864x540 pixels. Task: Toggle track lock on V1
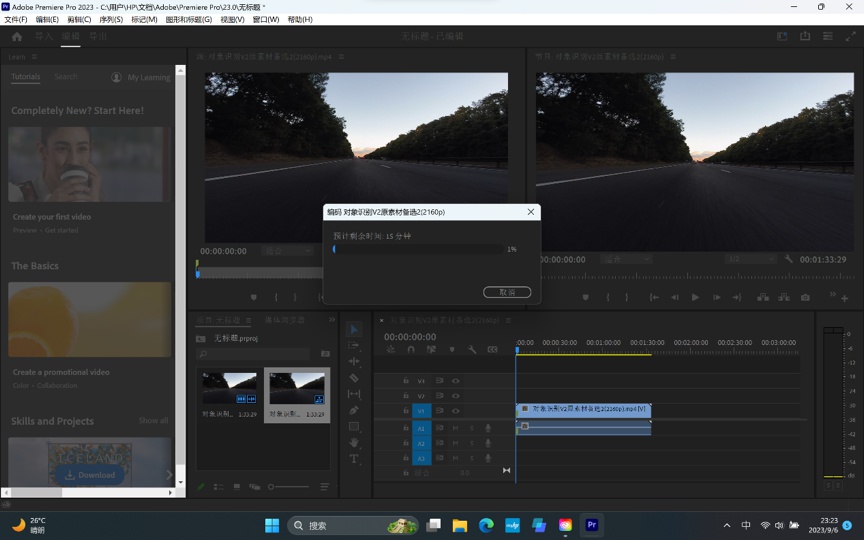pyautogui.click(x=406, y=411)
